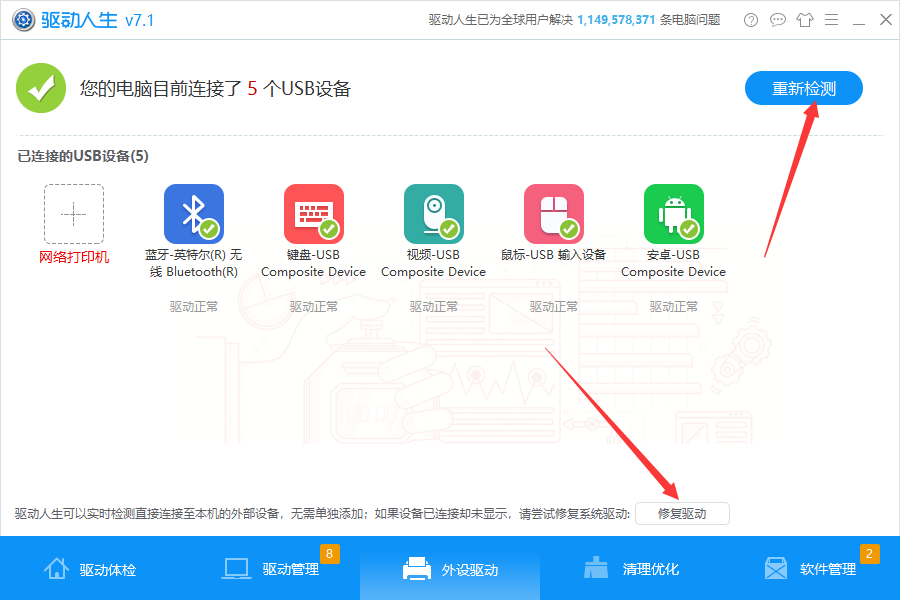Click the 鼠标-USB 输入设备 name
900x600 pixels.
(553, 254)
